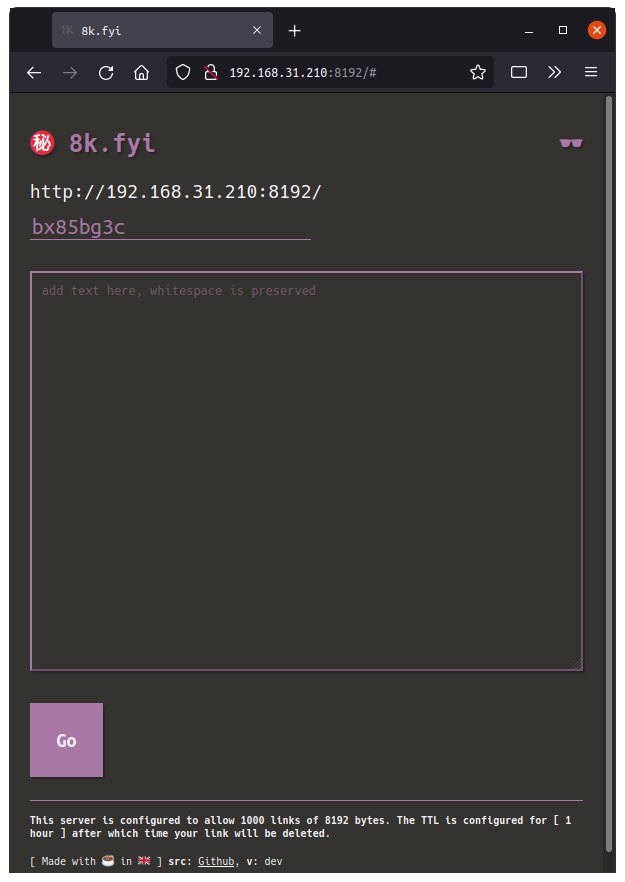Click the tracking-protection shield icon
Image resolution: width=625 pixels, height=882 pixels.
tap(182, 72)
